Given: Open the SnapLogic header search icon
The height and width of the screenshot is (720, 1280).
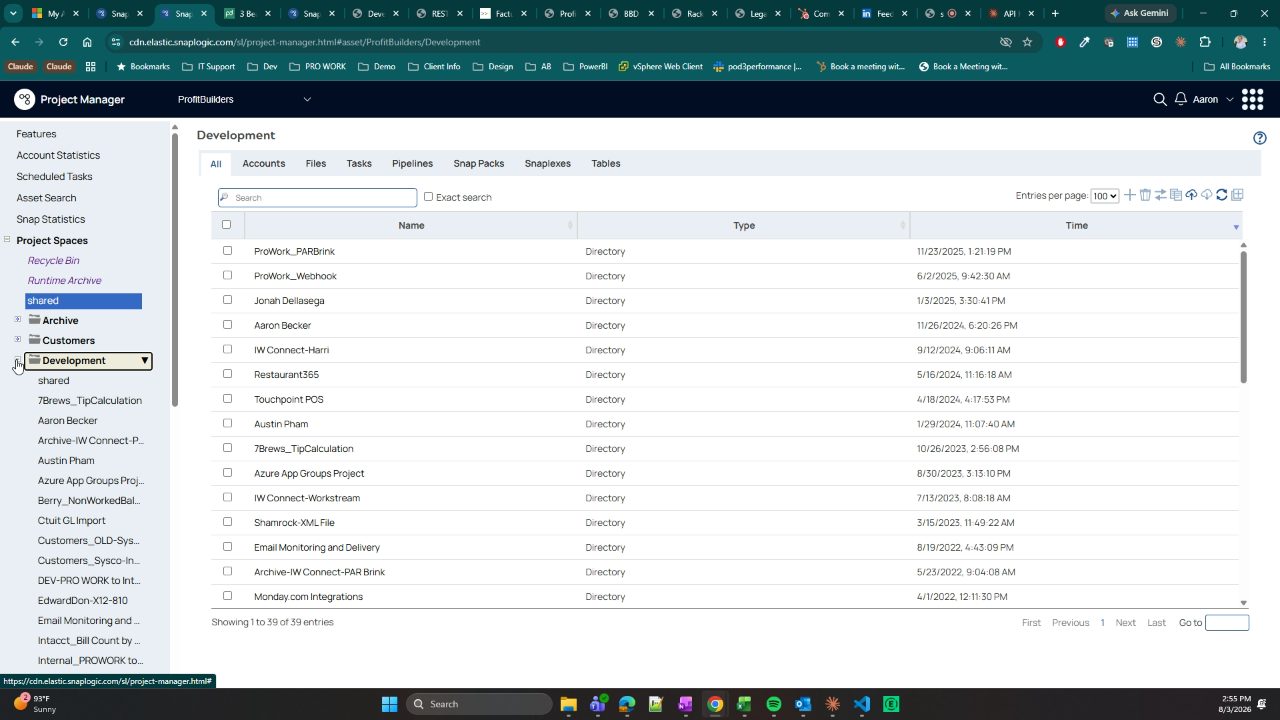Looking at the screenshot, I should point(1160,99).
